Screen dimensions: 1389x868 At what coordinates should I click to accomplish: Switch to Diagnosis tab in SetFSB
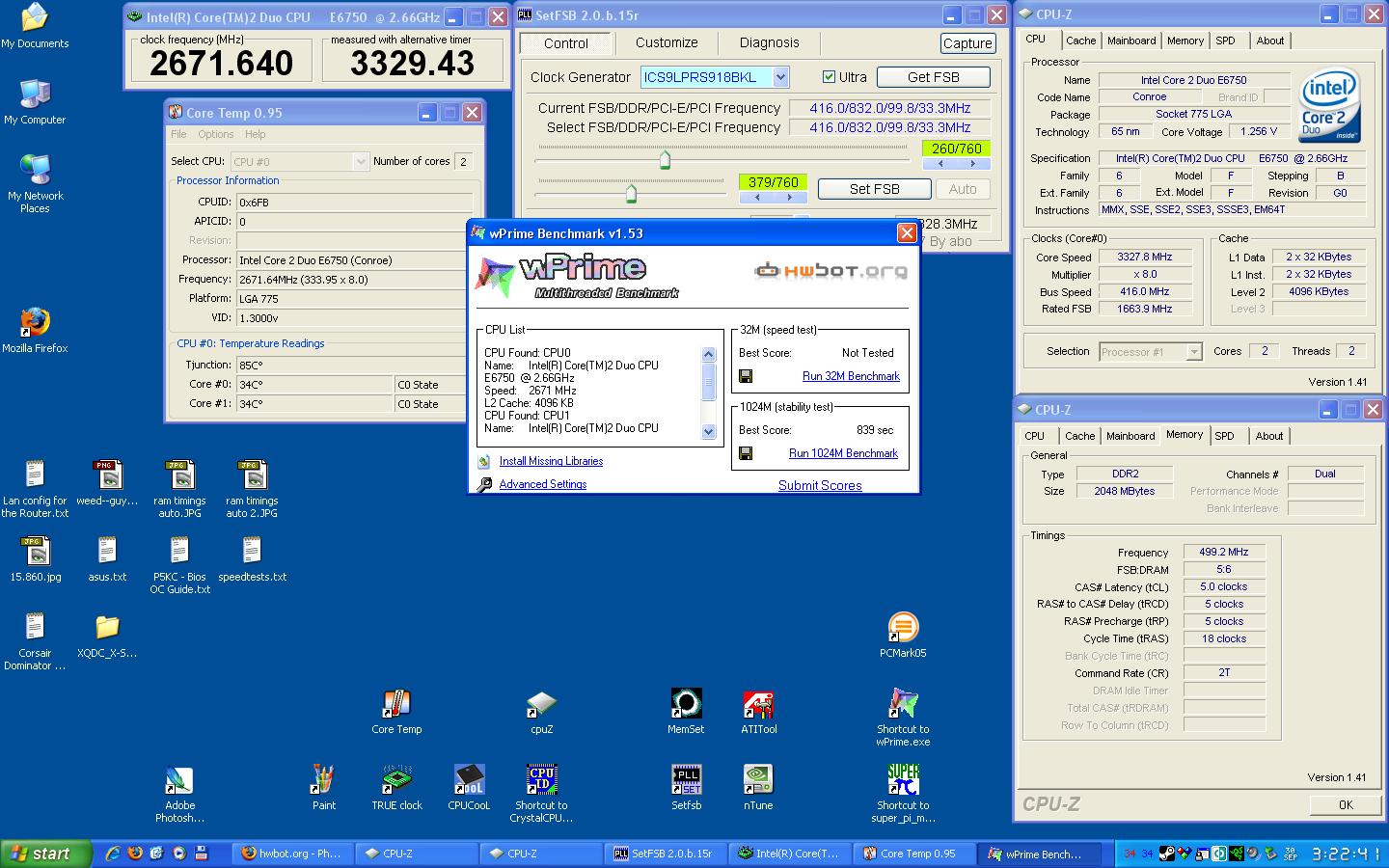(769, 42)
